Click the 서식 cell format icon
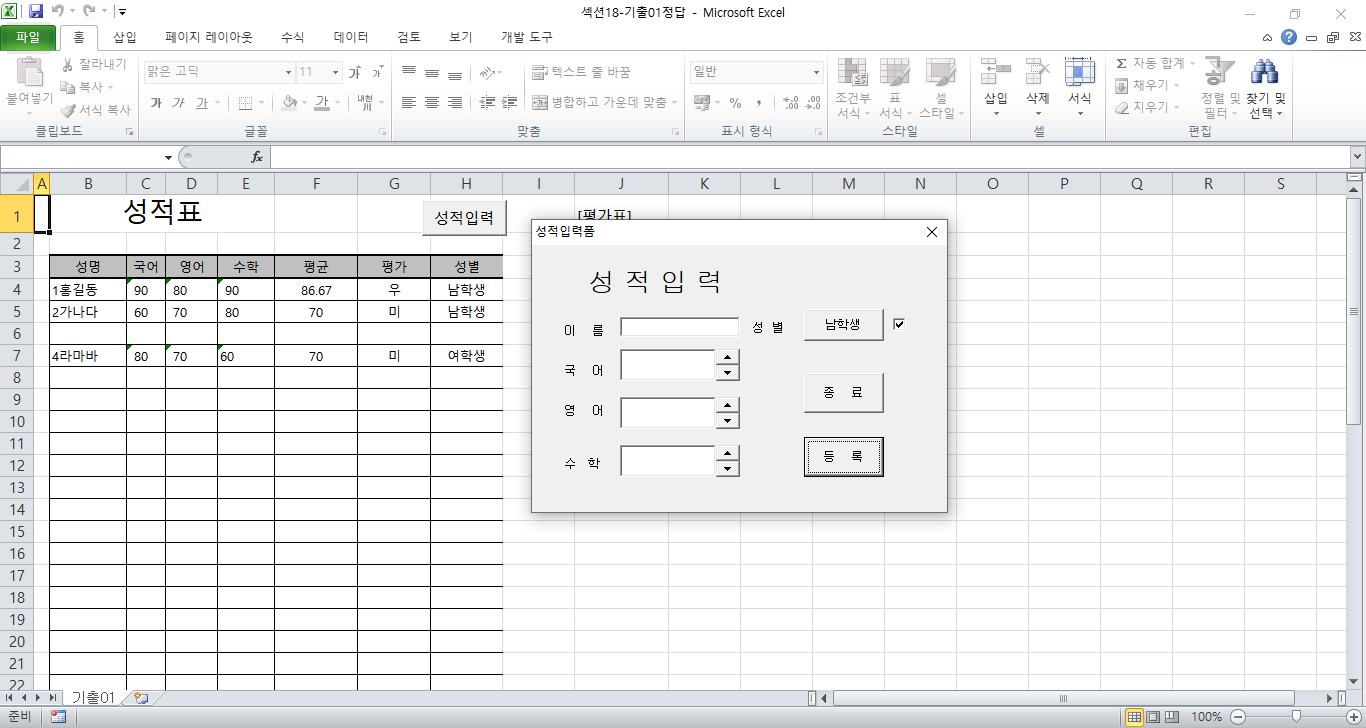Image resolution: width=1366 pixels, height=728 pixels. [x=1079, y=73]
